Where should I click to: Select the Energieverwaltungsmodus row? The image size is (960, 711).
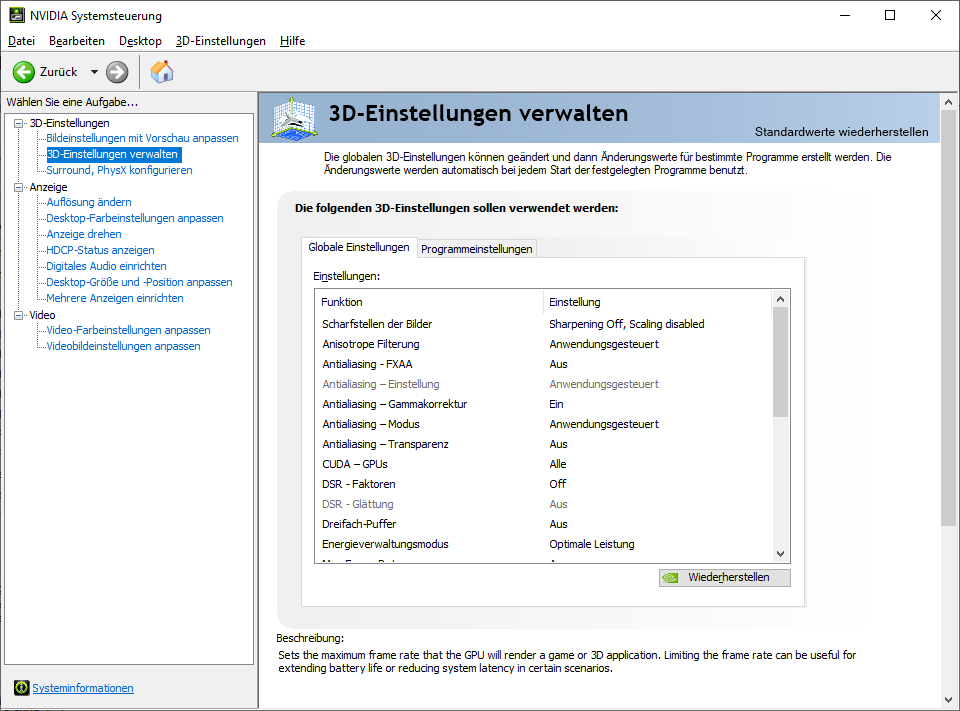(544, 544)
